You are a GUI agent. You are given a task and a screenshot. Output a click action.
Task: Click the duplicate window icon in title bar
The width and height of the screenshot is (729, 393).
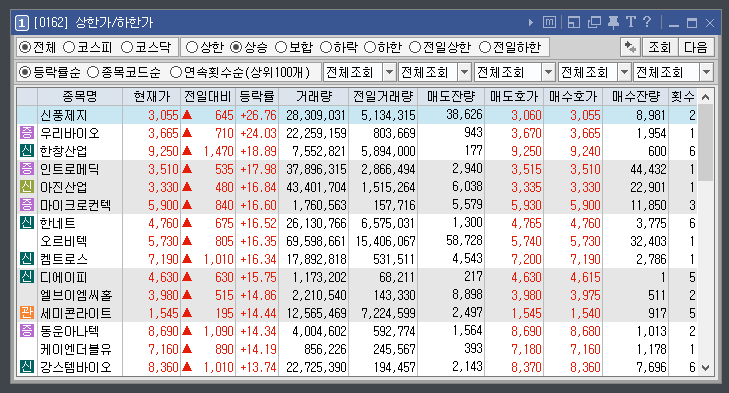click(594, 22)
